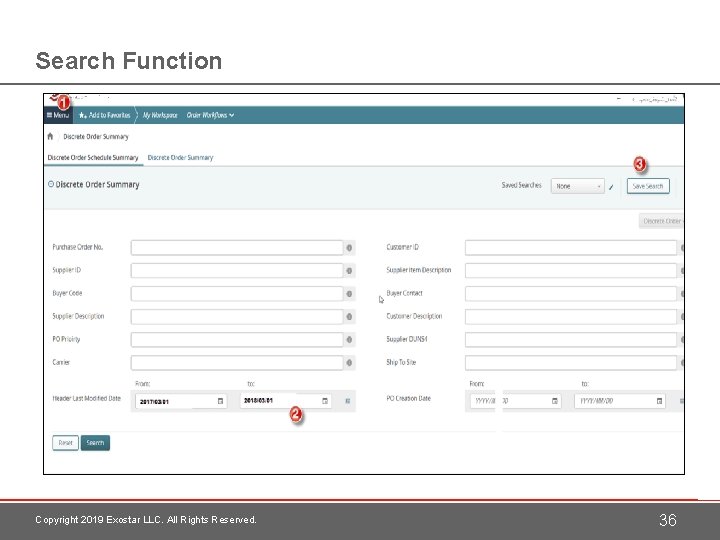This screenshot has width=720, height=540.
Task: Click lookup icon for Supplier ID
Action: [x=349, y=270]
